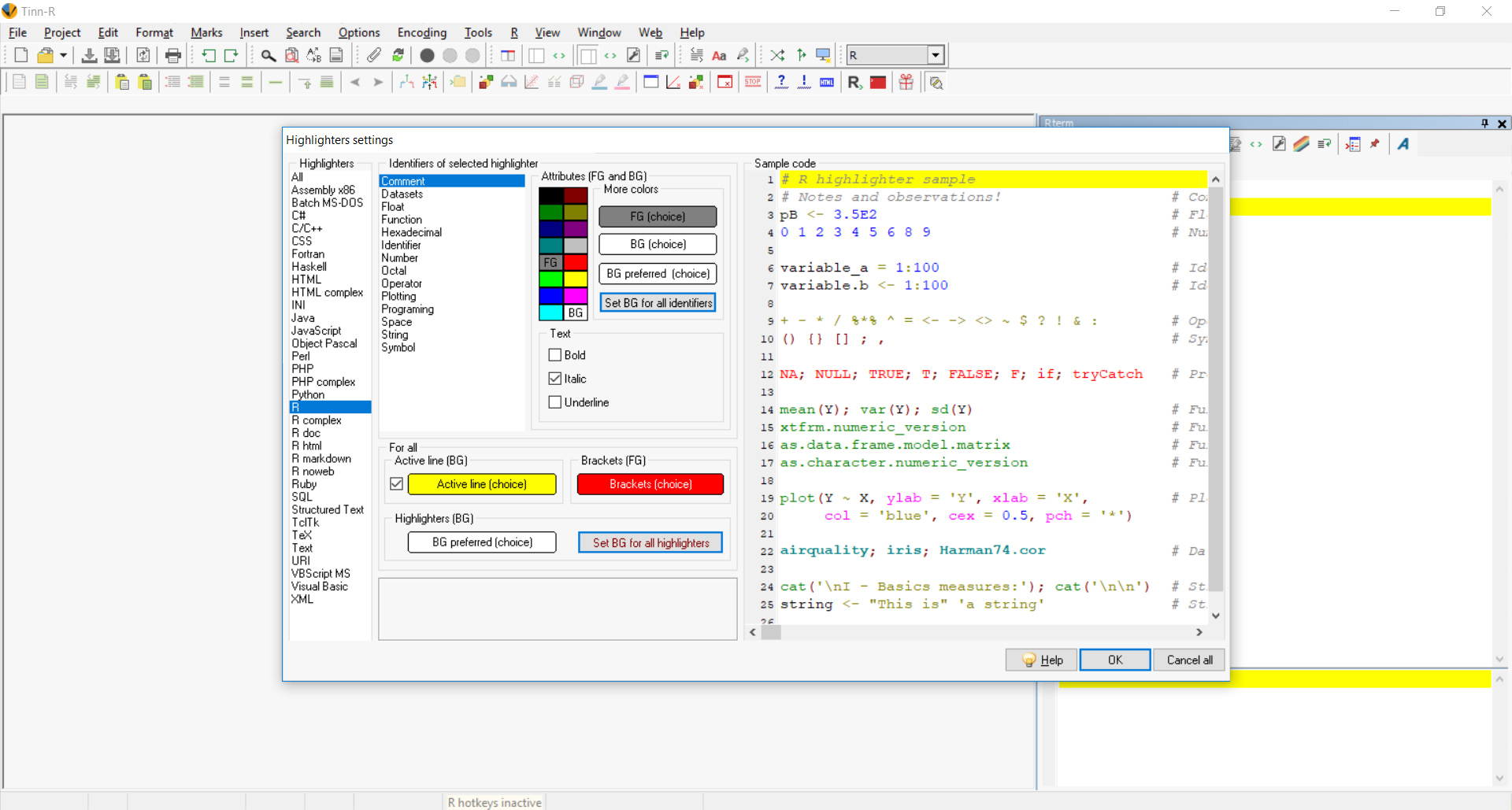Click sample code vertical scrollbar down arrow
This screenshot has width=1512, height=810.
coord(1216,616)
